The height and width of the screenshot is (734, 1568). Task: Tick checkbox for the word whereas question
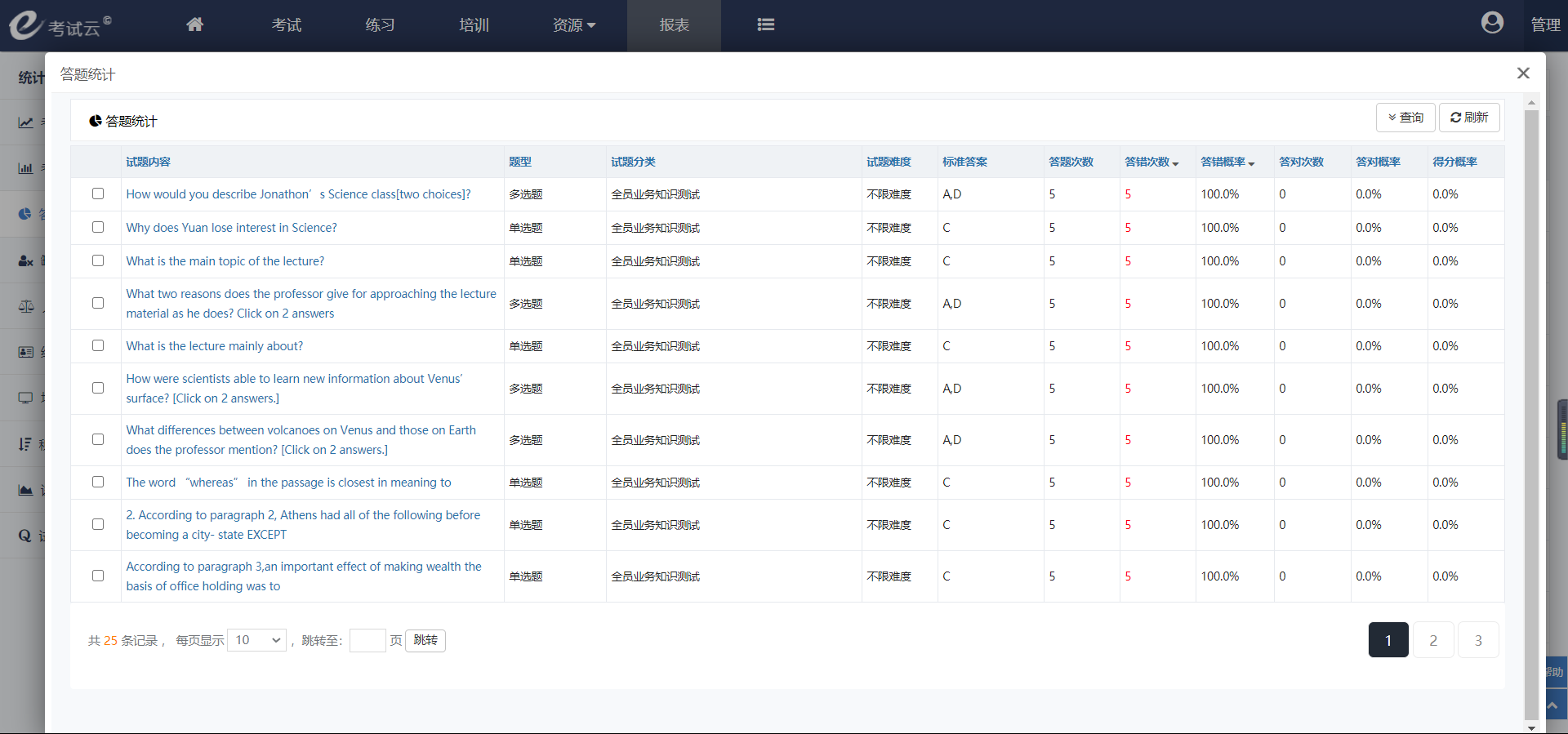click(x=98, y=482)
